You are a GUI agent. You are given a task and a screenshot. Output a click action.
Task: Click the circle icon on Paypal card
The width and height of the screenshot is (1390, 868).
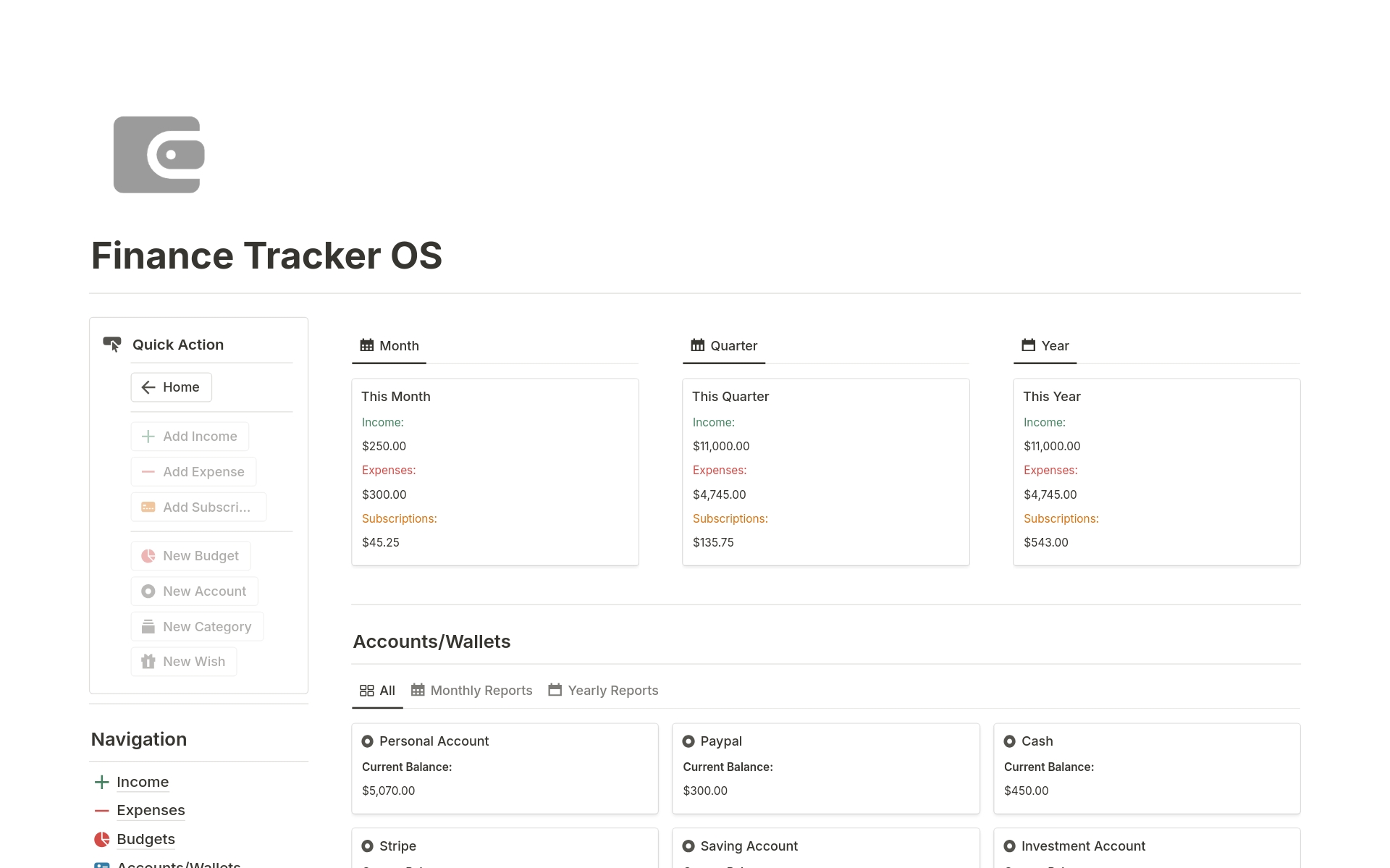coord(688,741)
